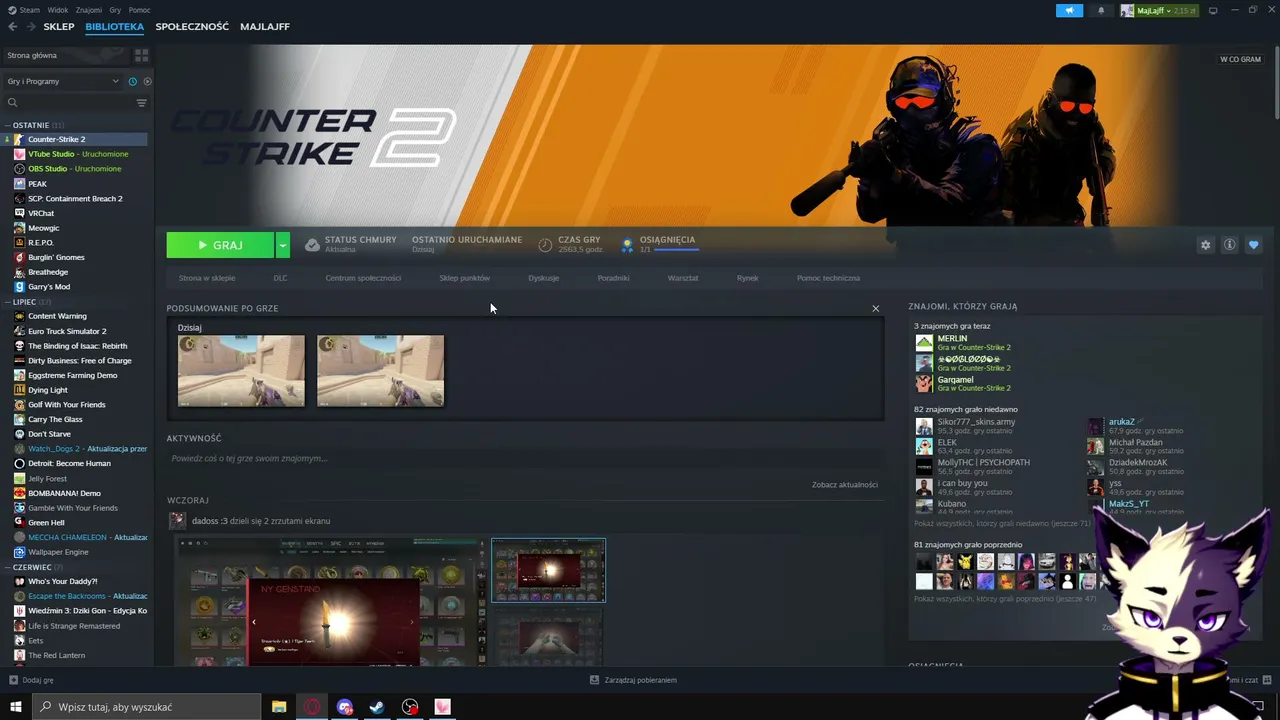Switch library to grid collections view
This screenshot has width=1280, height=720.
[141, 55]
